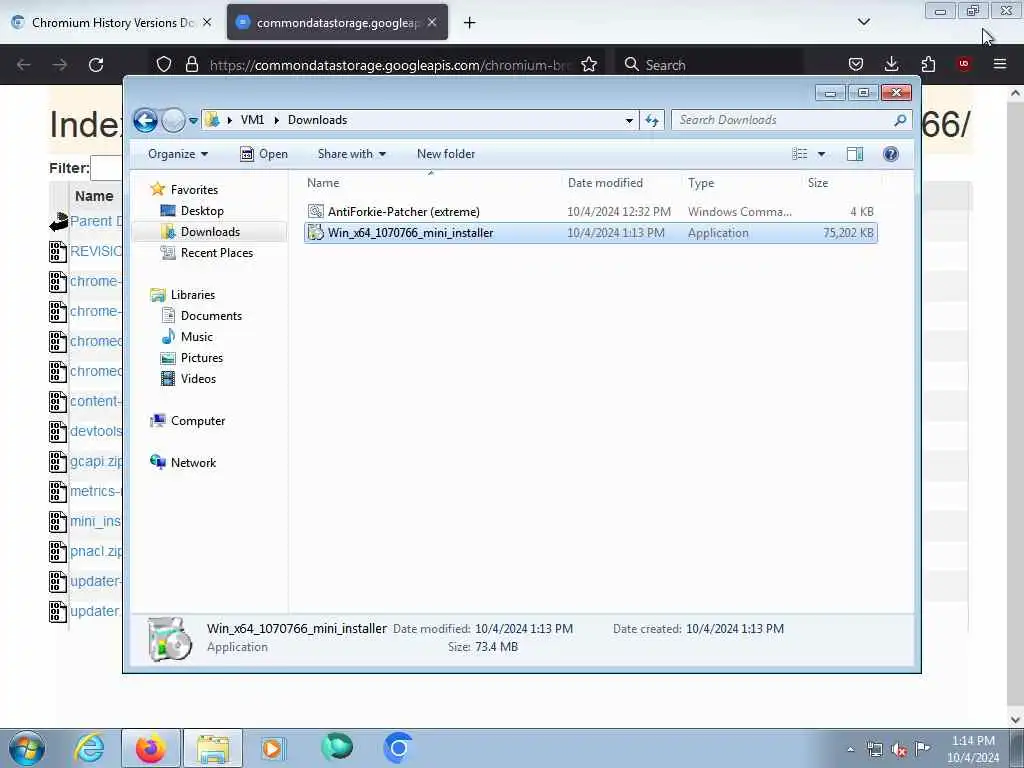The image size is (1024, 768).
Task: Select Computer in the navigation pane
Action: click(198, 421)
